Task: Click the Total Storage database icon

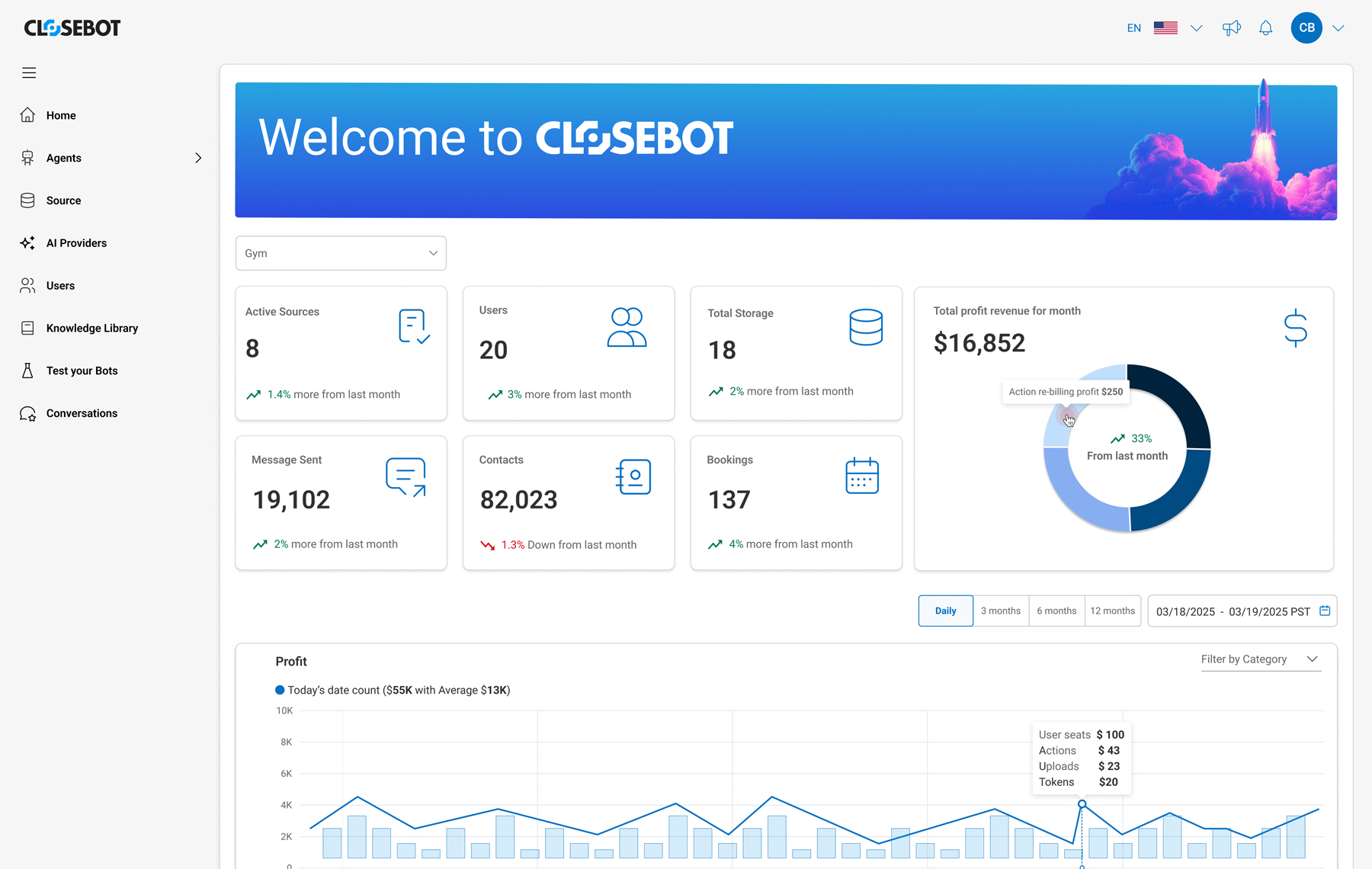Action: click(865, 327)
